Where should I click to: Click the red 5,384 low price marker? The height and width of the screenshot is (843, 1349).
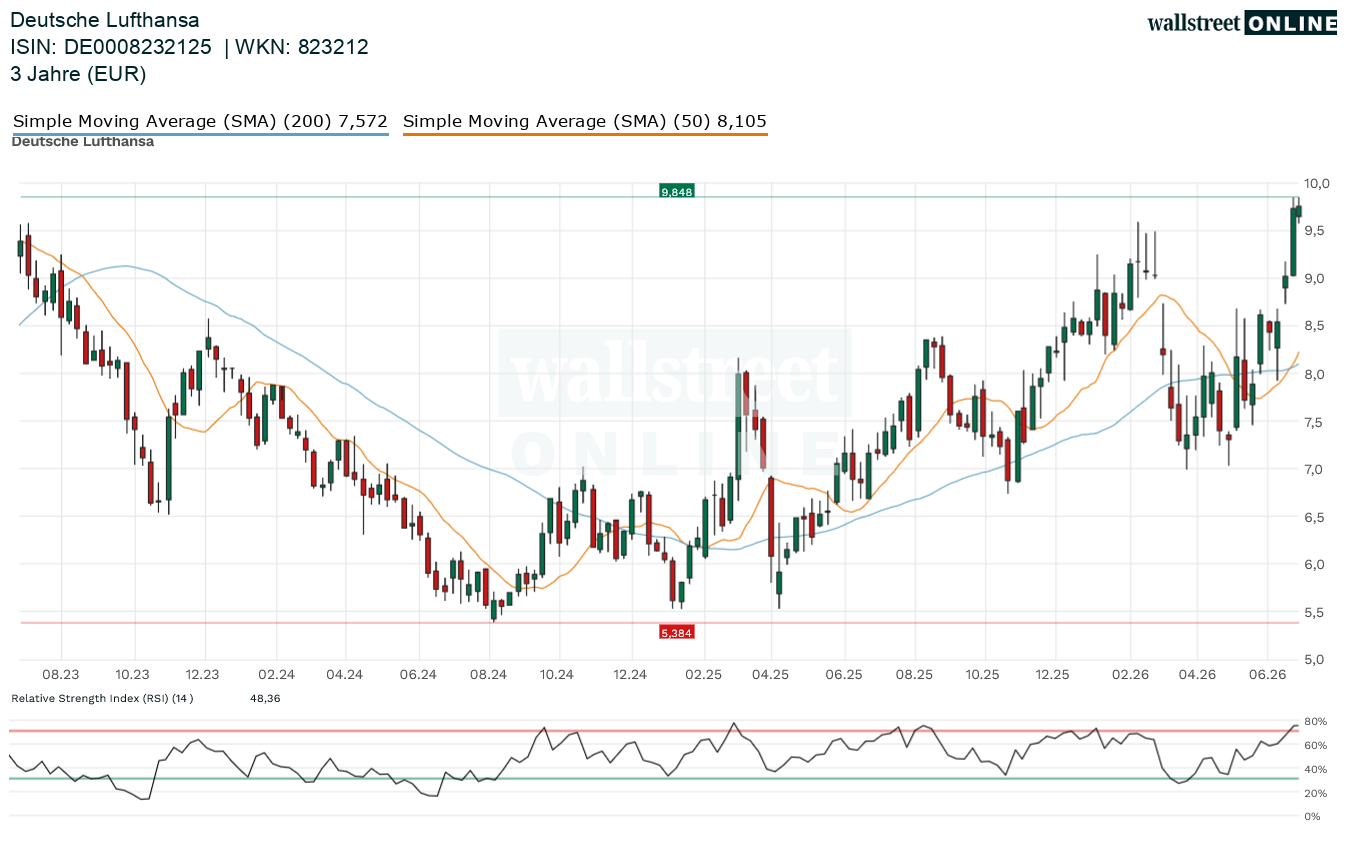pyautogui.click(x=676, y=632)
